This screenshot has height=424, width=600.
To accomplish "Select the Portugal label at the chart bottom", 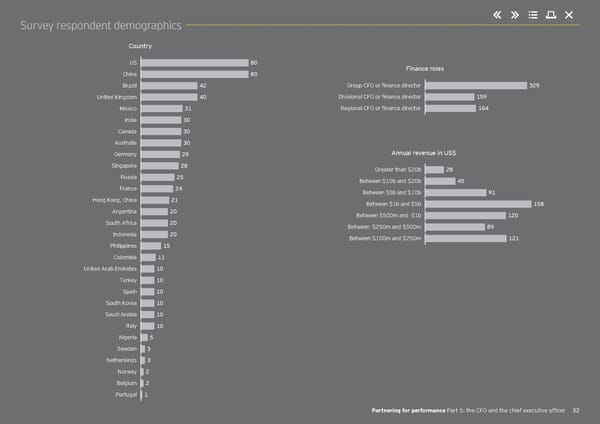I will pyautogui.click(x=127, y=395).
